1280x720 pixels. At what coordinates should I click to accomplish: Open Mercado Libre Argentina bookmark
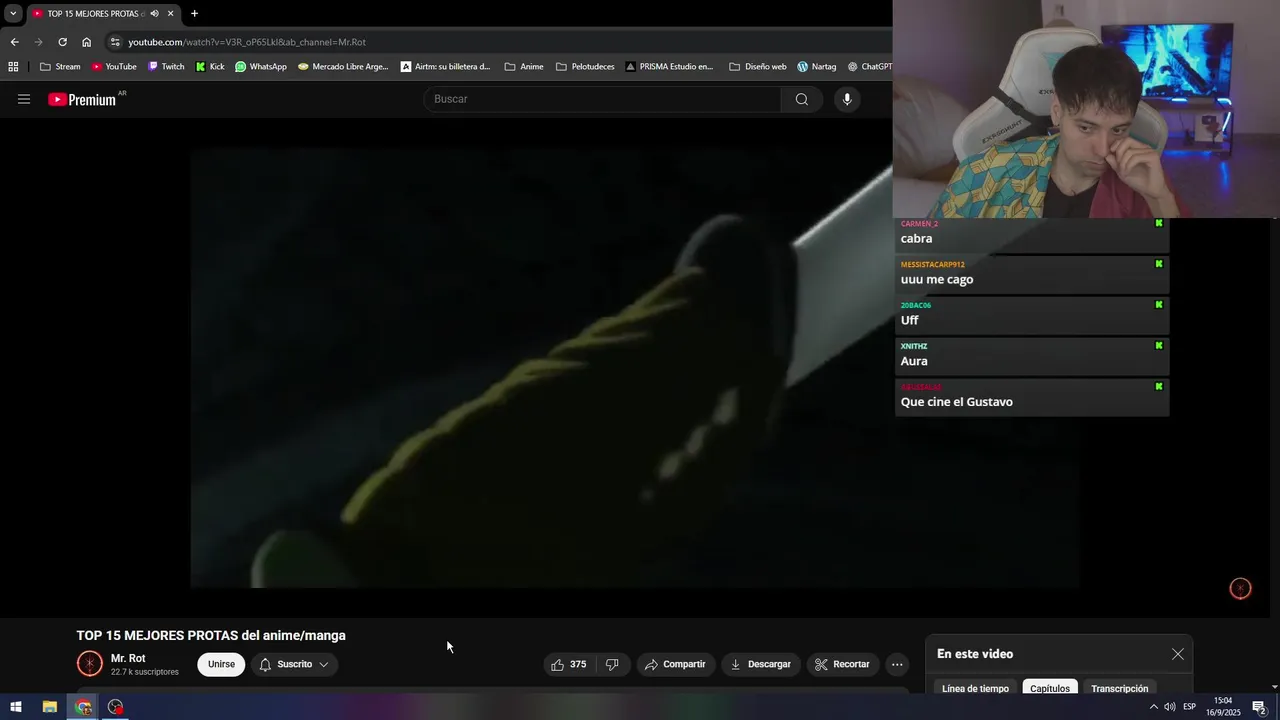(x=343, y=67)
